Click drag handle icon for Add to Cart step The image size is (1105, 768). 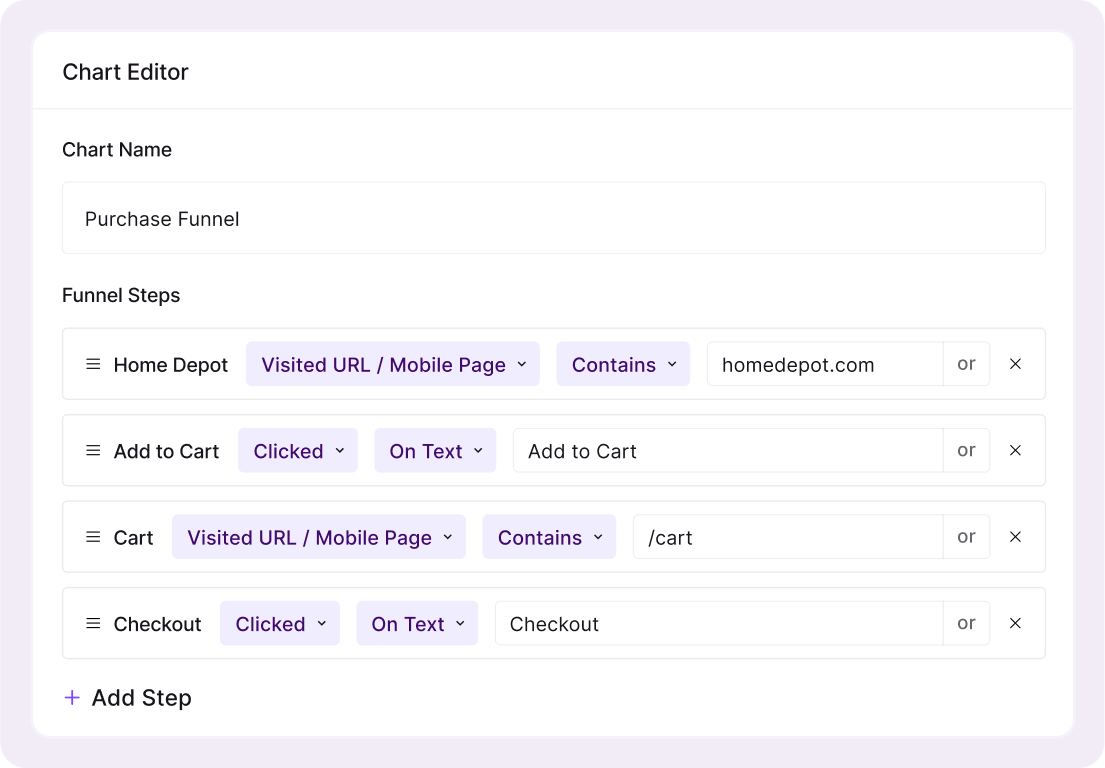93,451
